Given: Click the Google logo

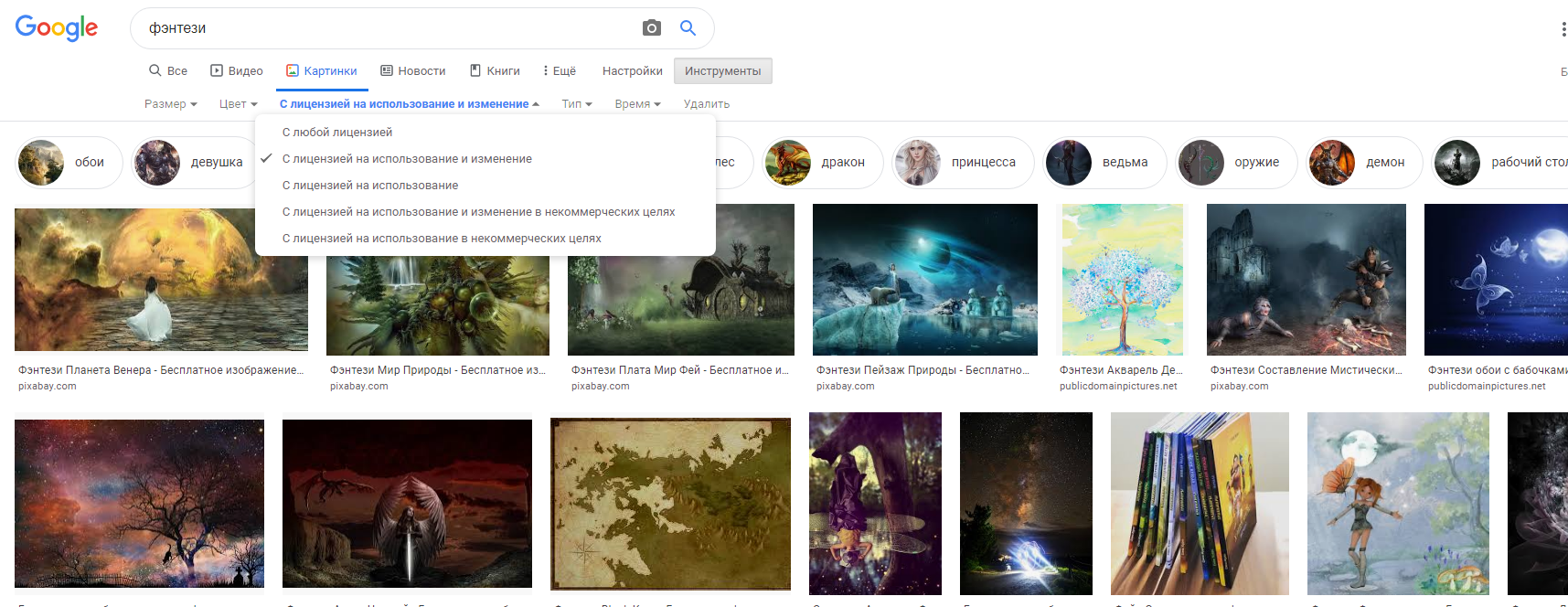Looking at the screenshot, I should pyautogui.click(x=57, y=28).
